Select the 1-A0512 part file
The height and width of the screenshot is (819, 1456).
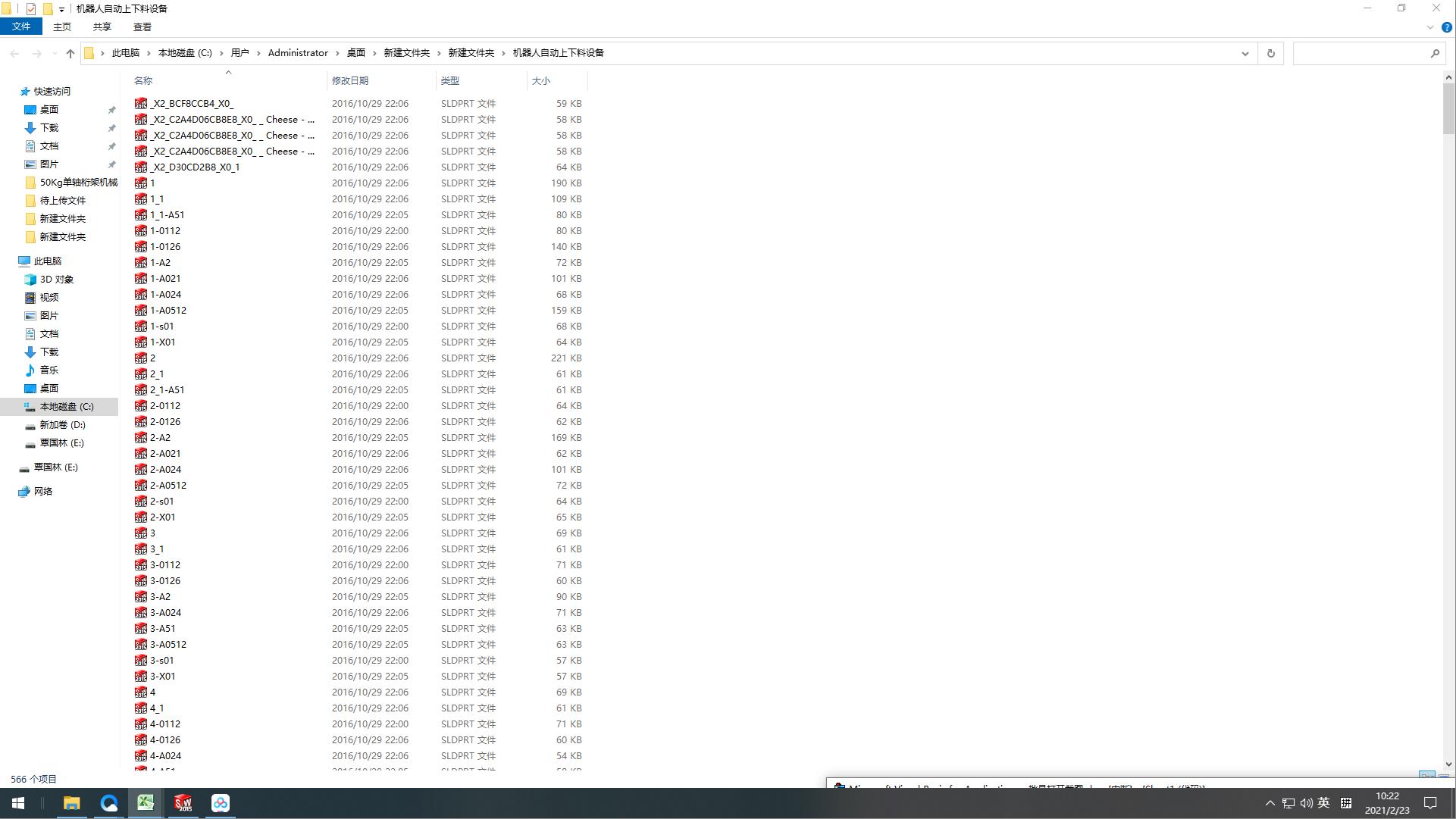click(x=168, y=311)
